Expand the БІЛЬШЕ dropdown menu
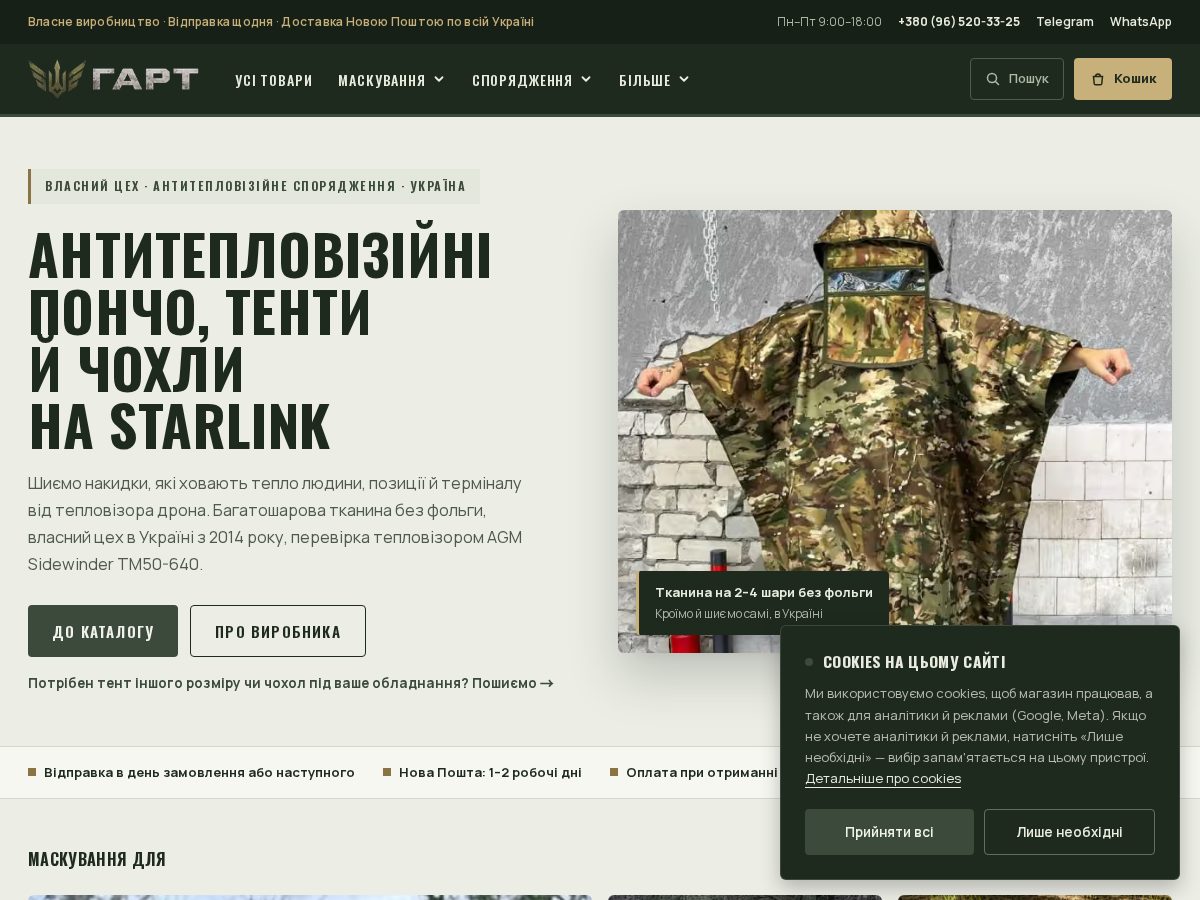The width and height of the screenshot is (1200, 900). tap(655, 80)
